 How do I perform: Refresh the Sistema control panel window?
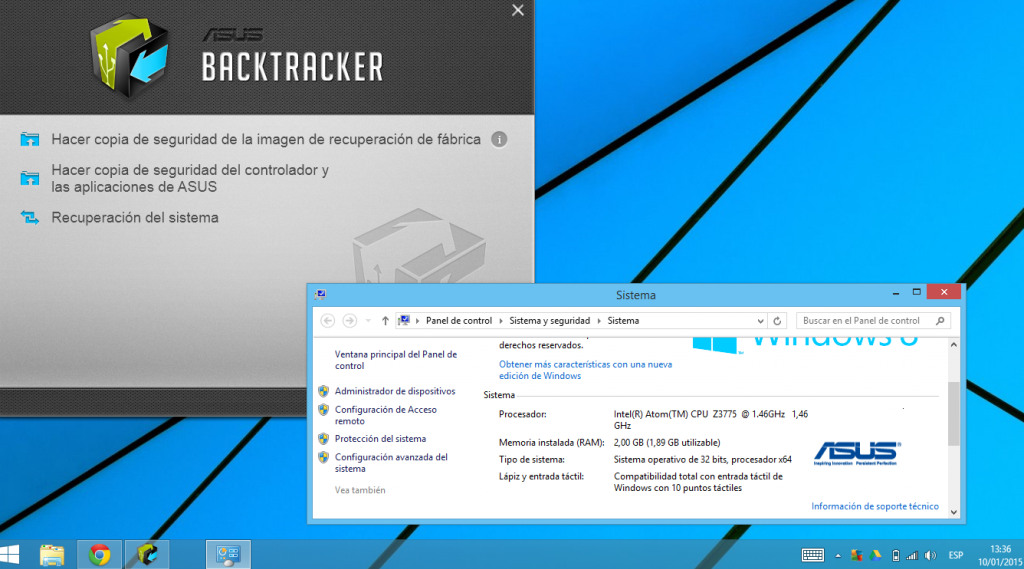click(x=778, y=321)
